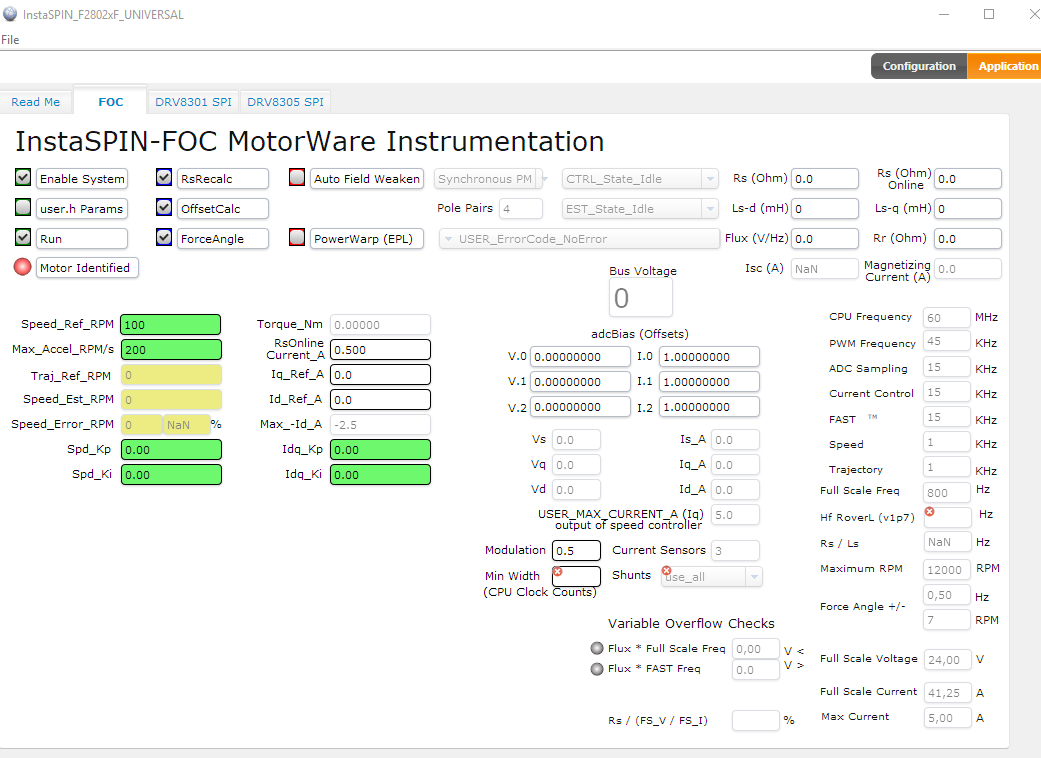Toggle the user.h Params checkbox
Screen dimensions: 1041x758
[23, 207]
